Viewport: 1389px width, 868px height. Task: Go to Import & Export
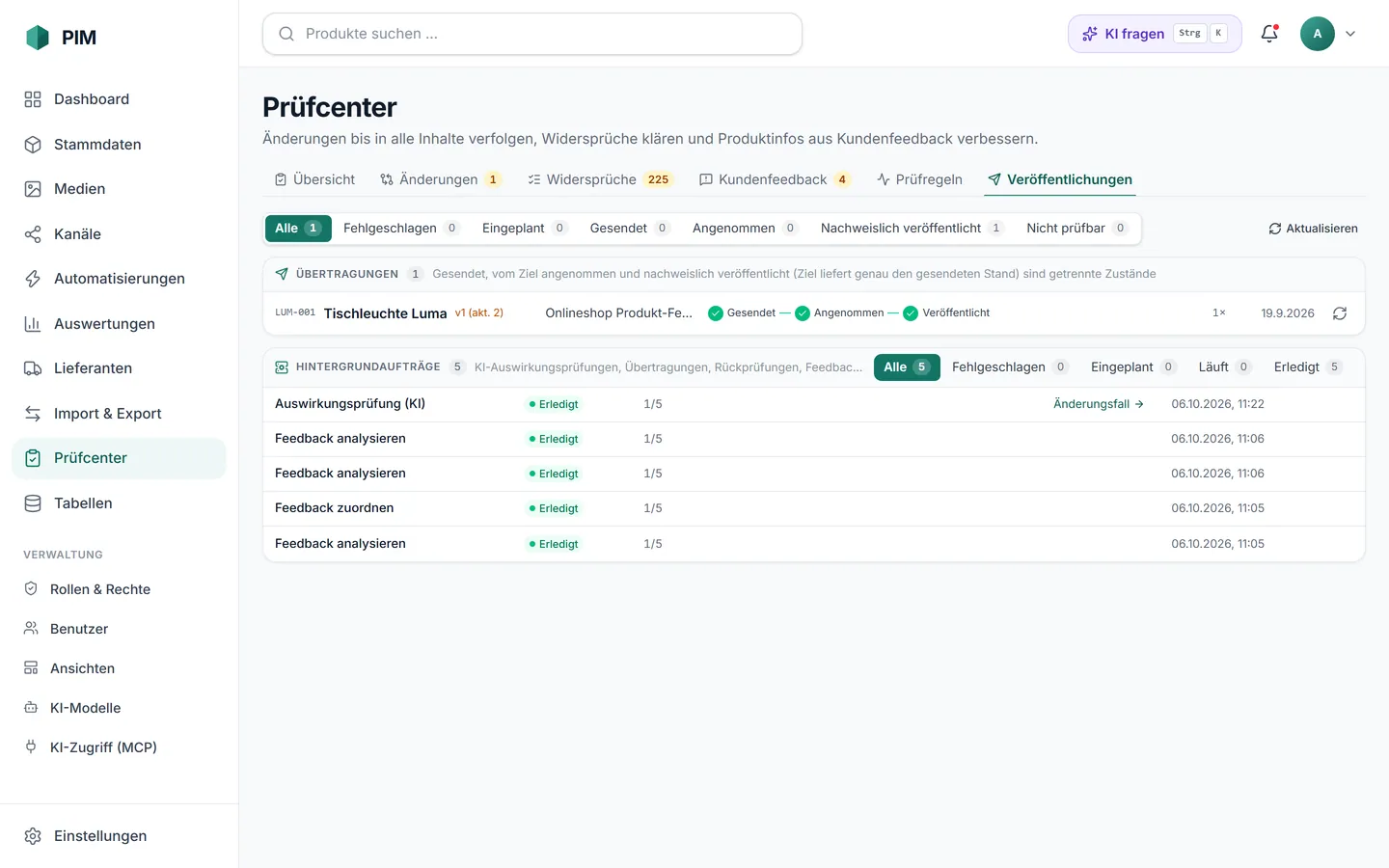119,414
